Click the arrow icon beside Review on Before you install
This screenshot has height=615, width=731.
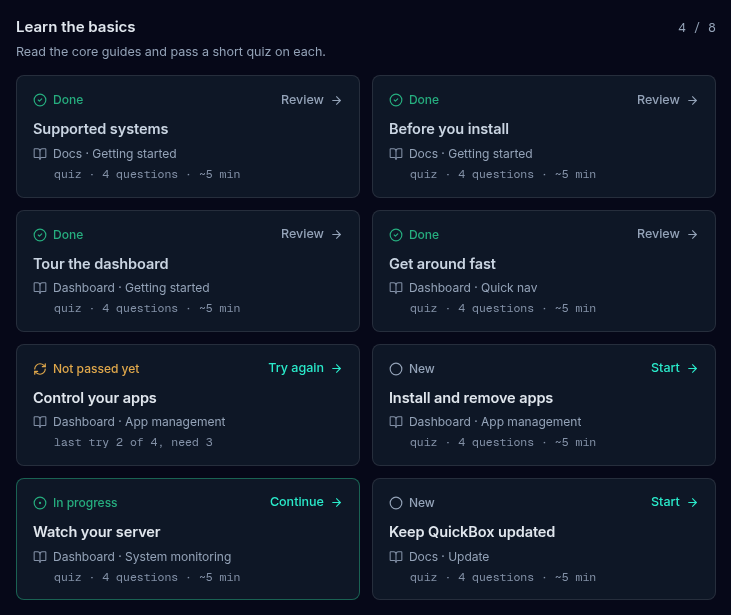click(x=693, y=100)
